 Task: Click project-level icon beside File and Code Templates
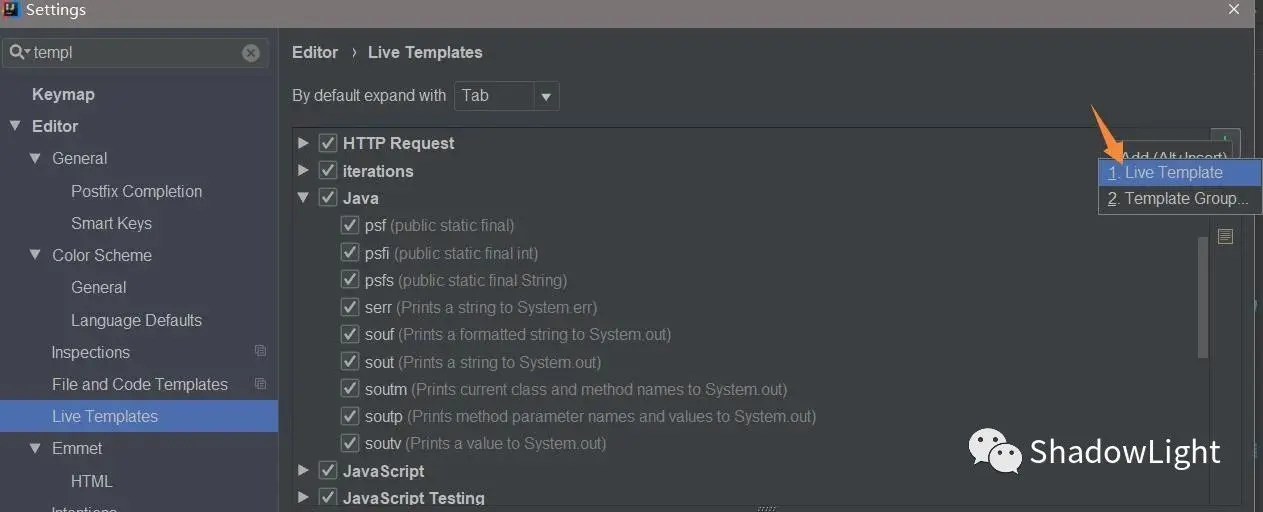260,384
